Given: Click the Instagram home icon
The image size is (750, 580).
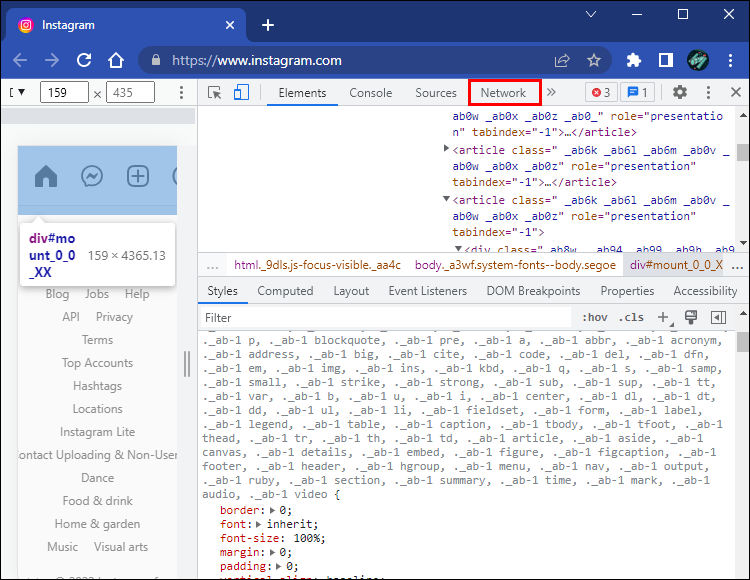Looking at the screenshot, I should 46,177.
